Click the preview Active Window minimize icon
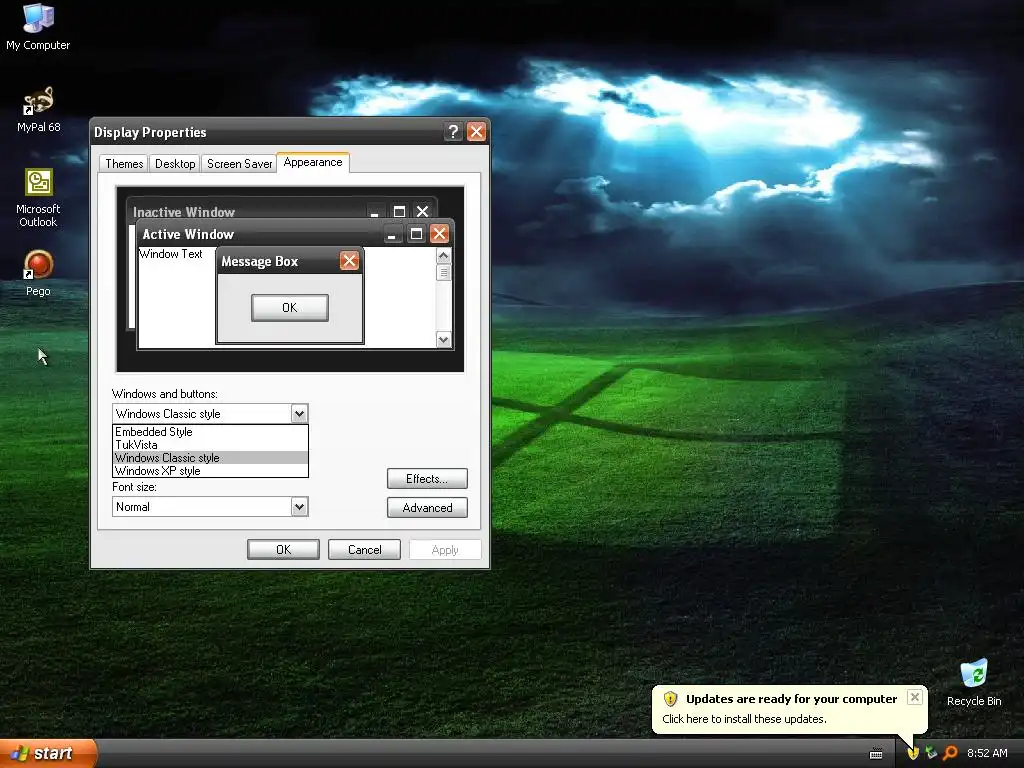This screenshot has width=1024, height=768. tap(392, 234)
